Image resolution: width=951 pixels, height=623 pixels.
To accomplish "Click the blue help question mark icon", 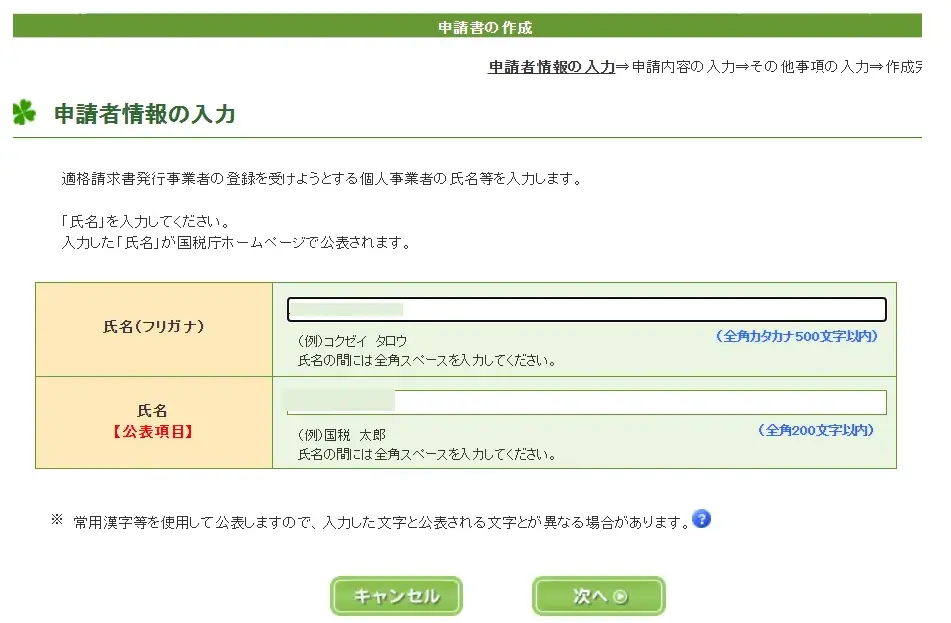I will click(701, 519).
